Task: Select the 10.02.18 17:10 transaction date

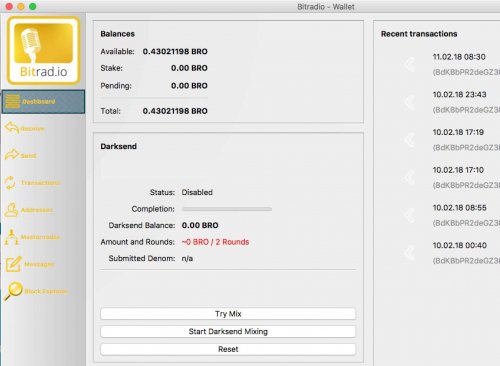Action: [458, 170]
